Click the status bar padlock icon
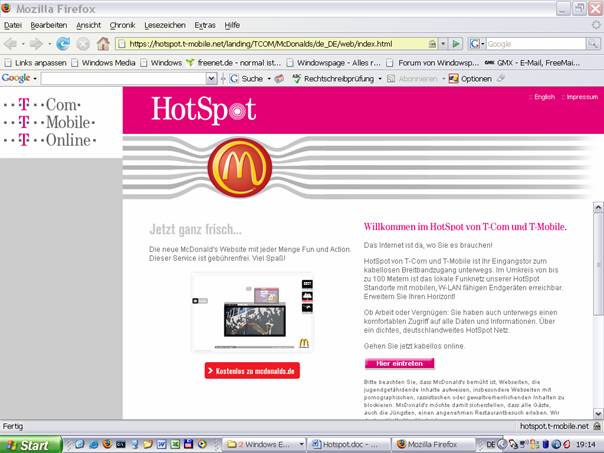Image resolution: width=604 pixels, height=453 pixels. coord(597,426)
